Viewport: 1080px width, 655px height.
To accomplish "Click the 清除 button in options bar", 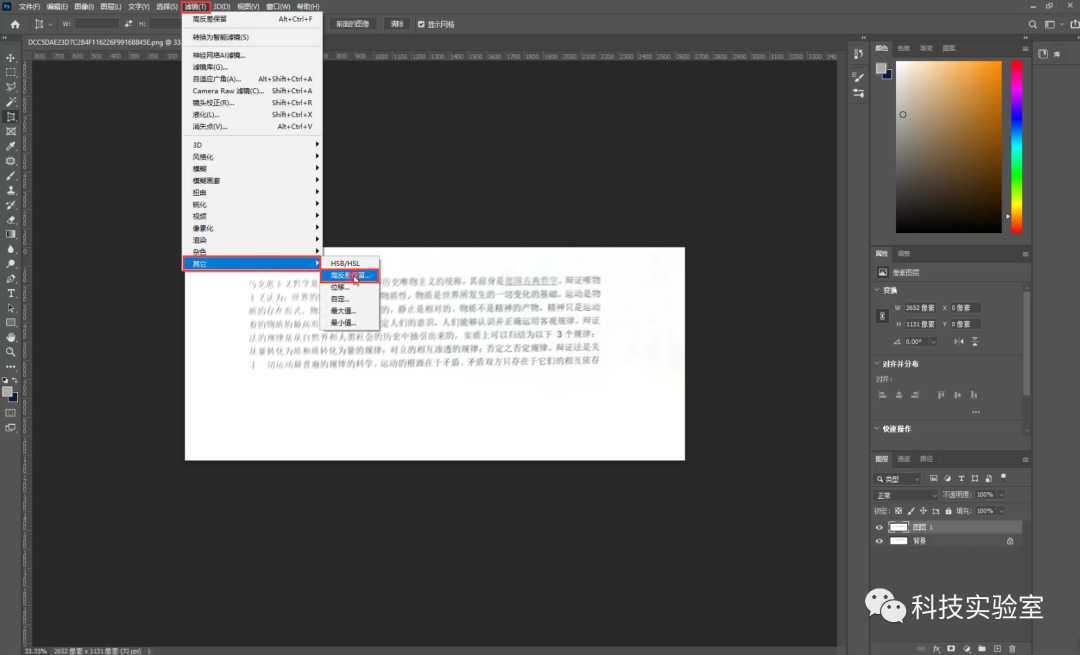I will [397, 23].
